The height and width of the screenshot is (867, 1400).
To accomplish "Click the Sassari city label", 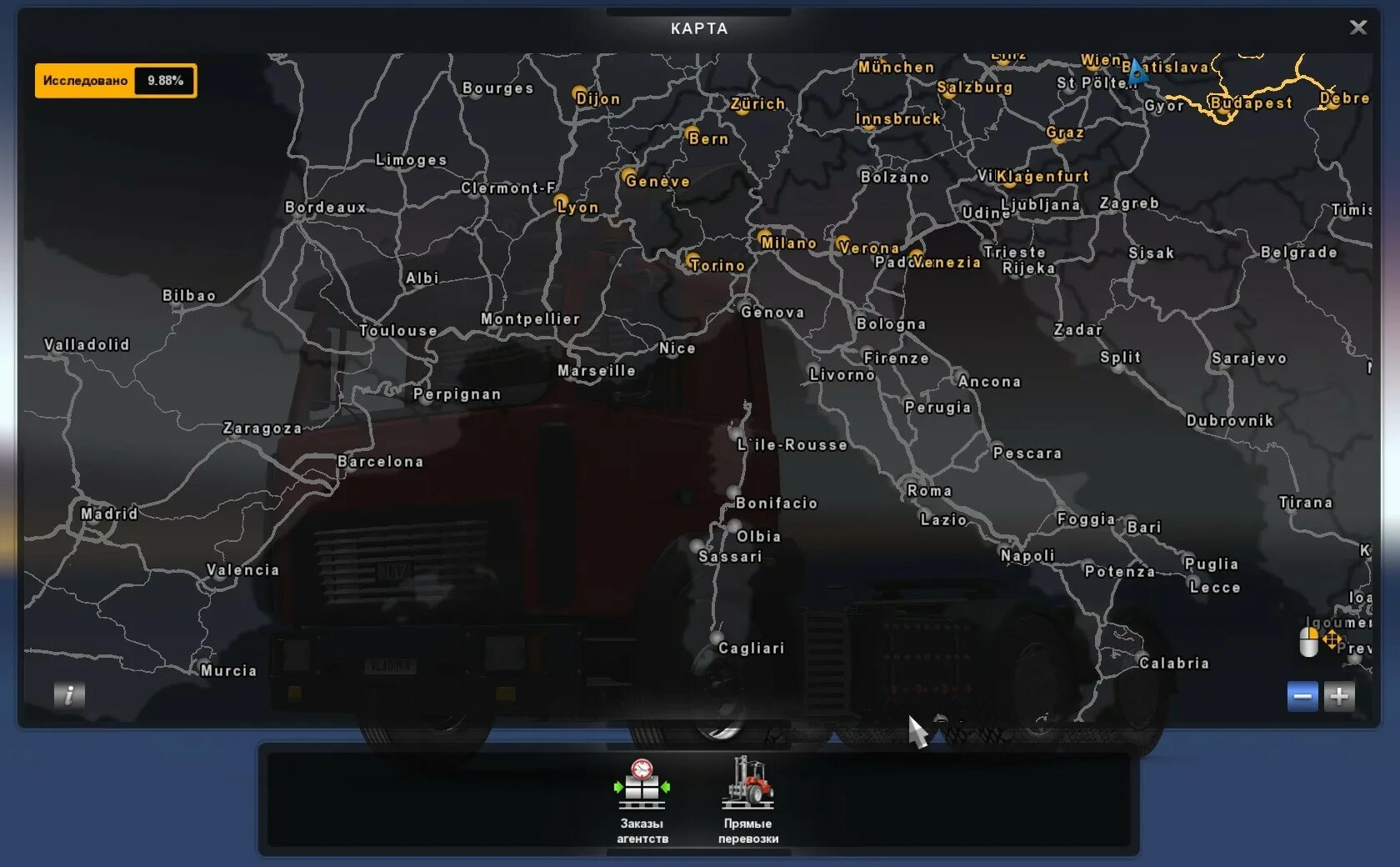I will point(730,556).
